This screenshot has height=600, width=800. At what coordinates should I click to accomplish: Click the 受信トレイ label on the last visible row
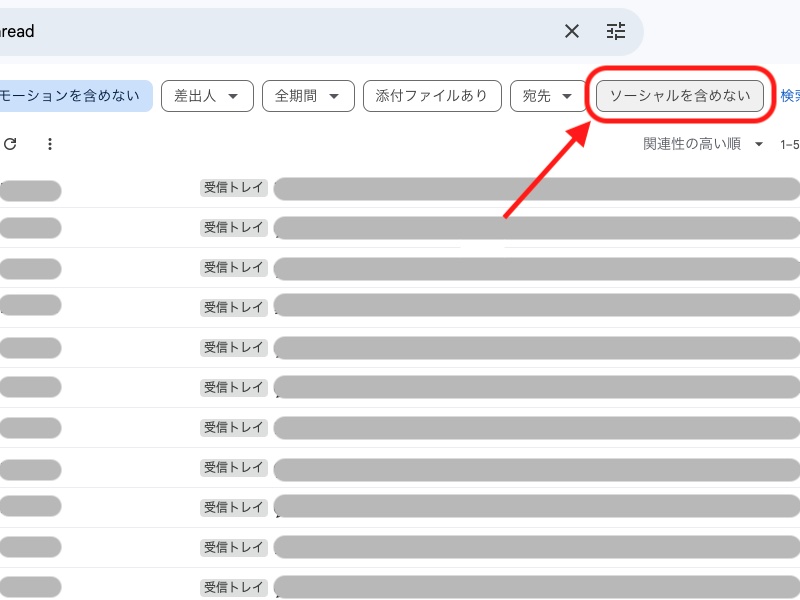[x=233, y=587]
